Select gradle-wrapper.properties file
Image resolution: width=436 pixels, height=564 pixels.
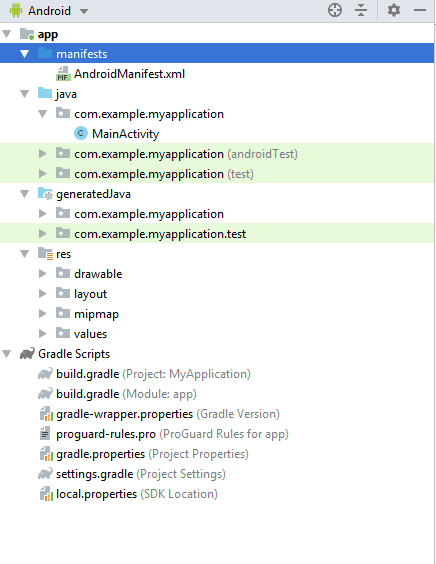coord(168,414)
